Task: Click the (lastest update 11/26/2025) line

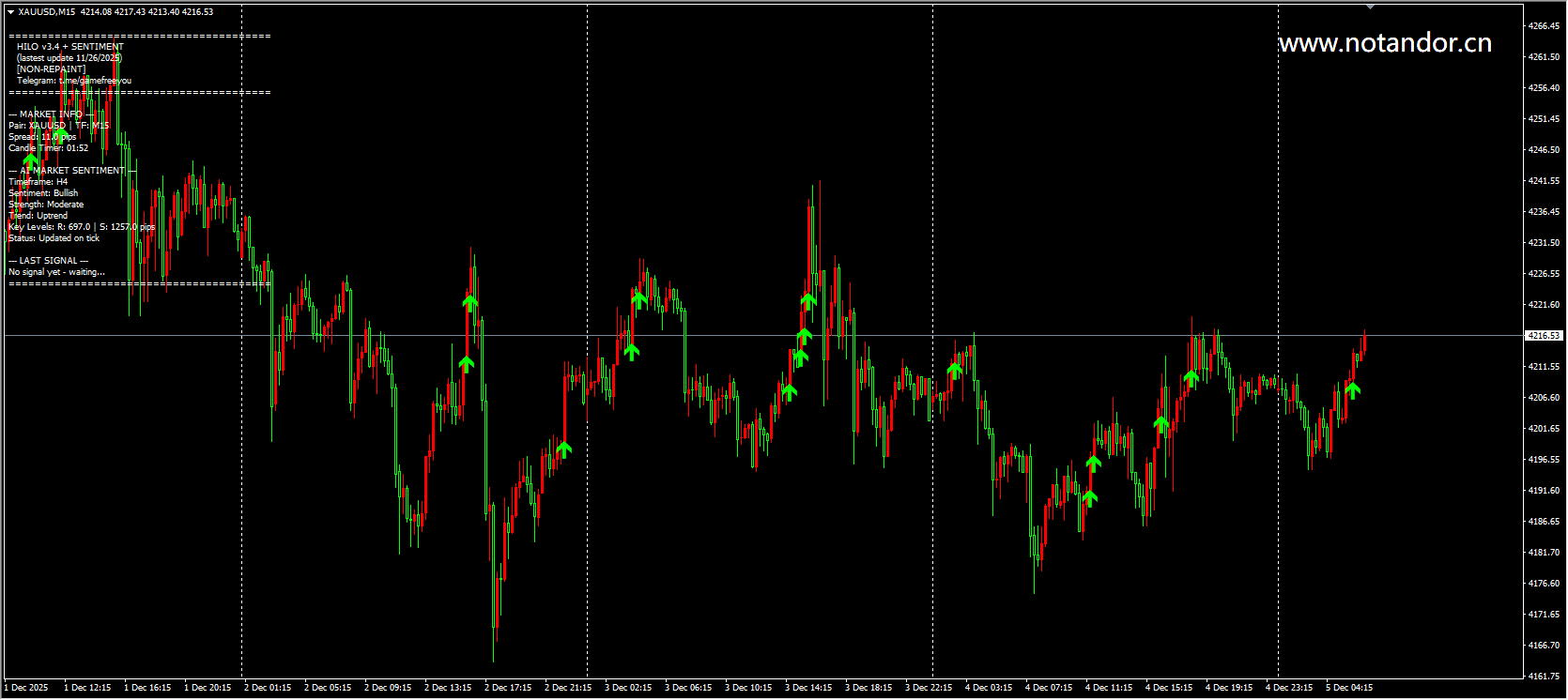Action: coord(69,58)
